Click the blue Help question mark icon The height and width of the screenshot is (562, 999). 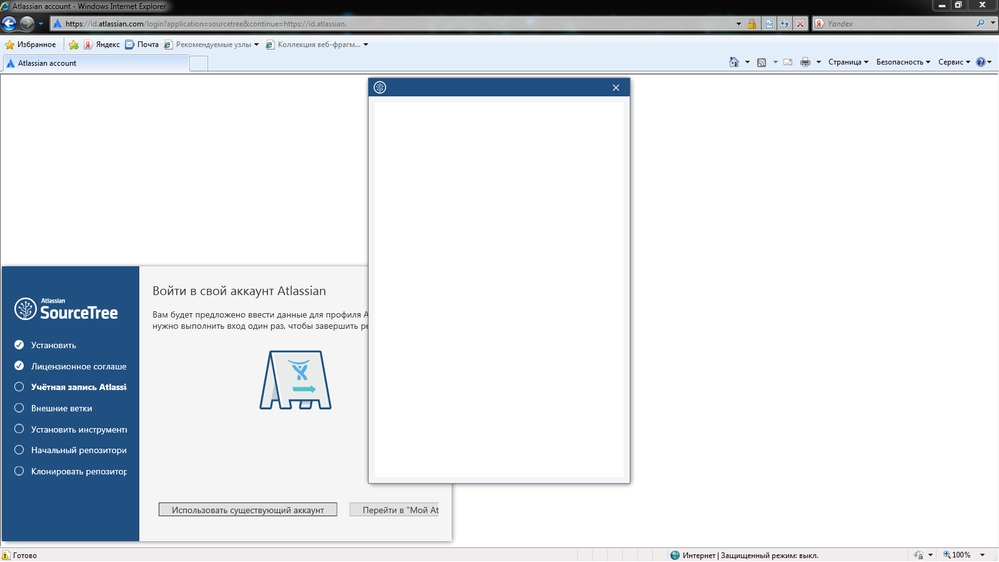981,62
